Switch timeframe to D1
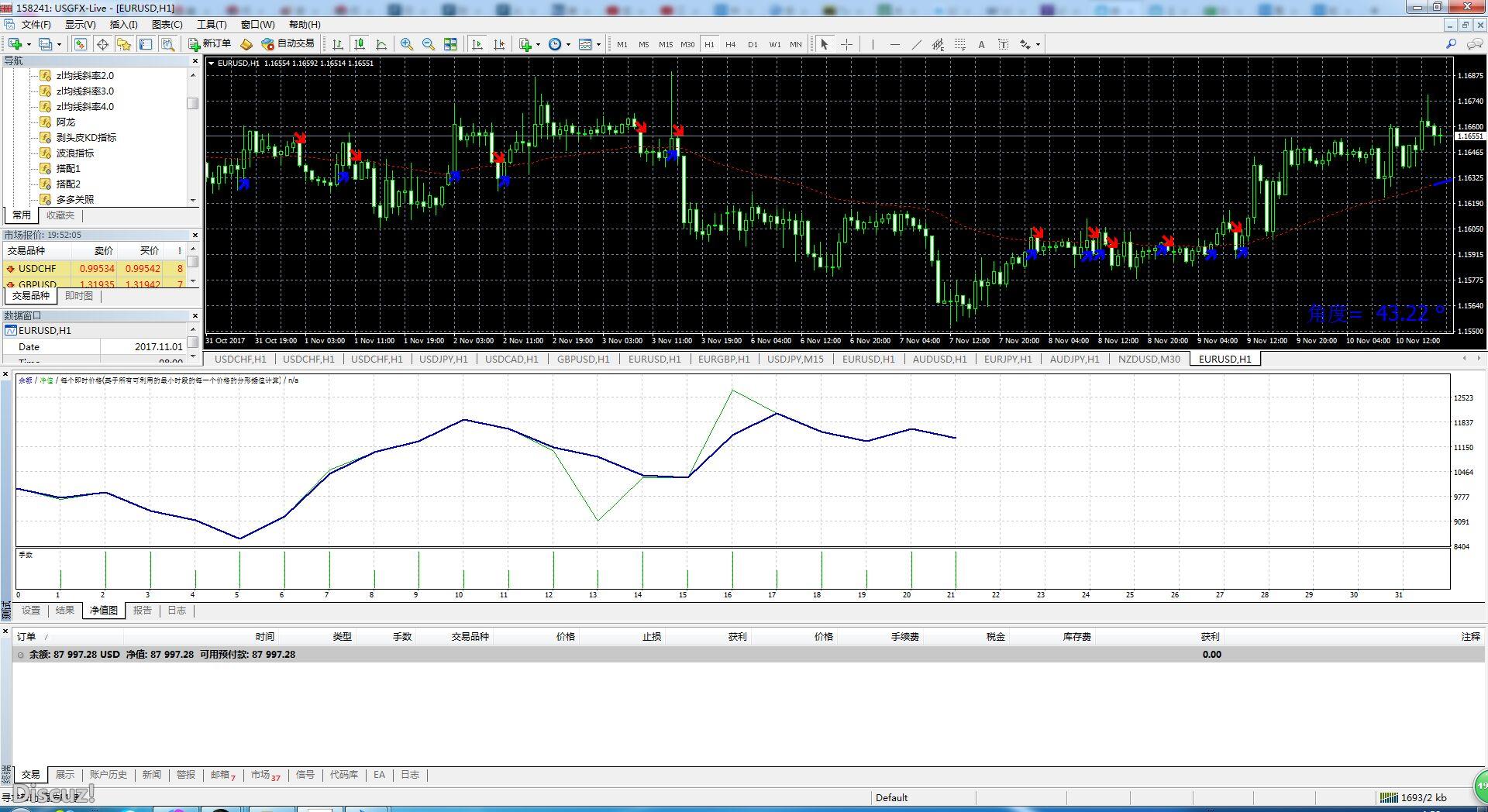This screenshot has height=812, width=1488. (x=753, y=44)
